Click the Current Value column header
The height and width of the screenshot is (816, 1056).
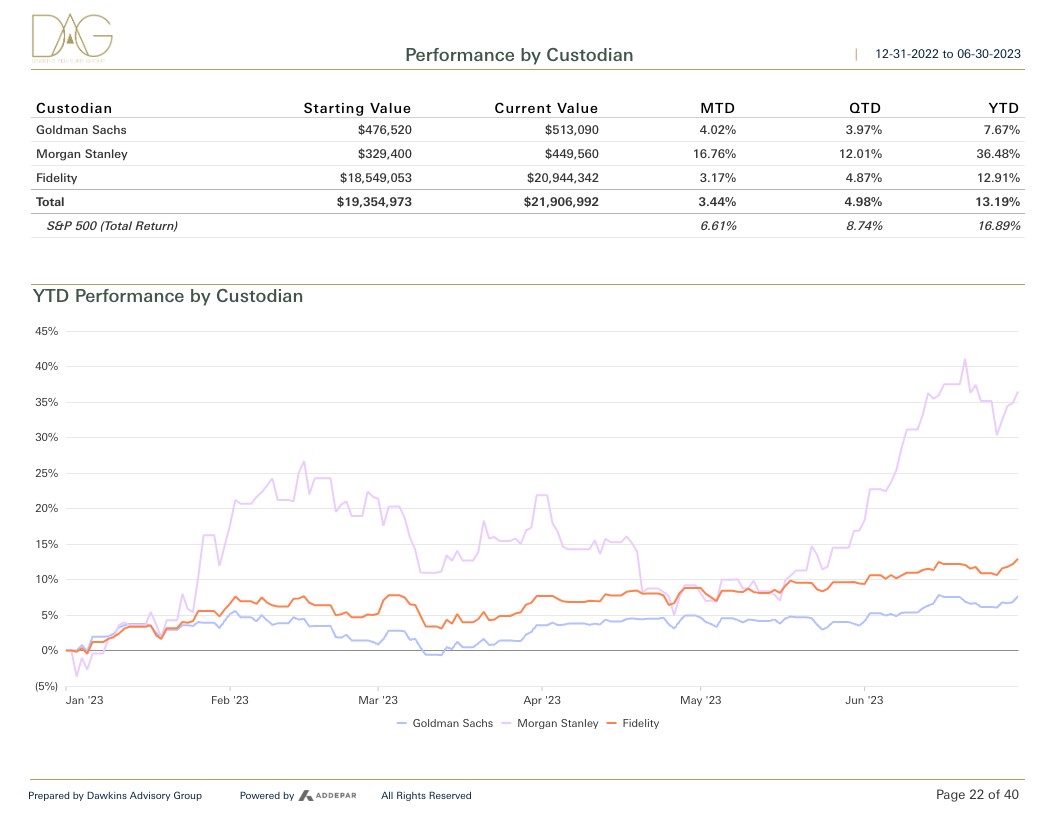click(x=546, y=108)
